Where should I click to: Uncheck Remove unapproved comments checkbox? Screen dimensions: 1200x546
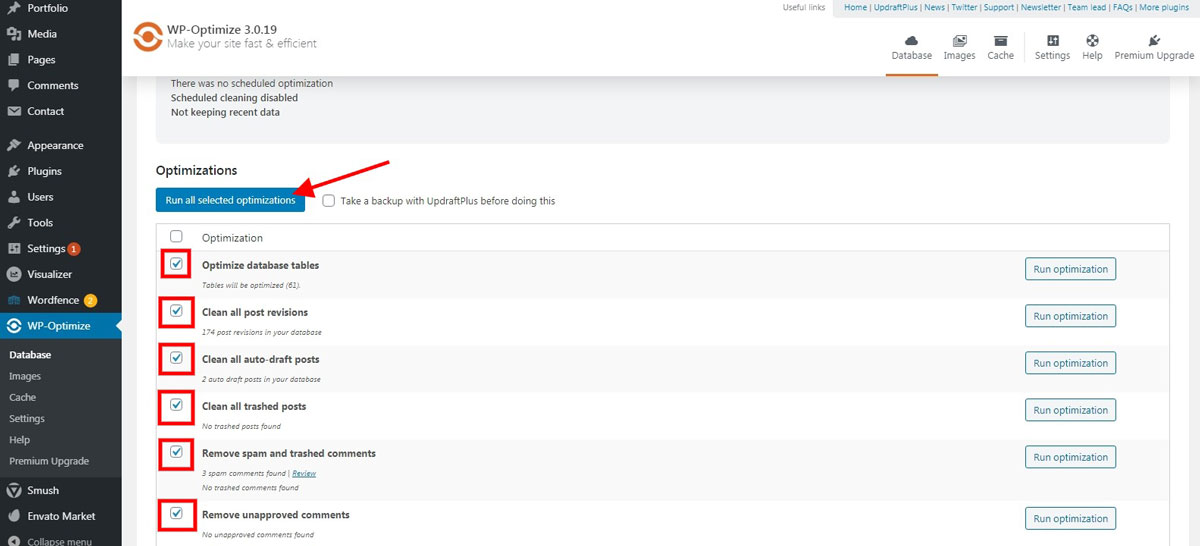176,514
